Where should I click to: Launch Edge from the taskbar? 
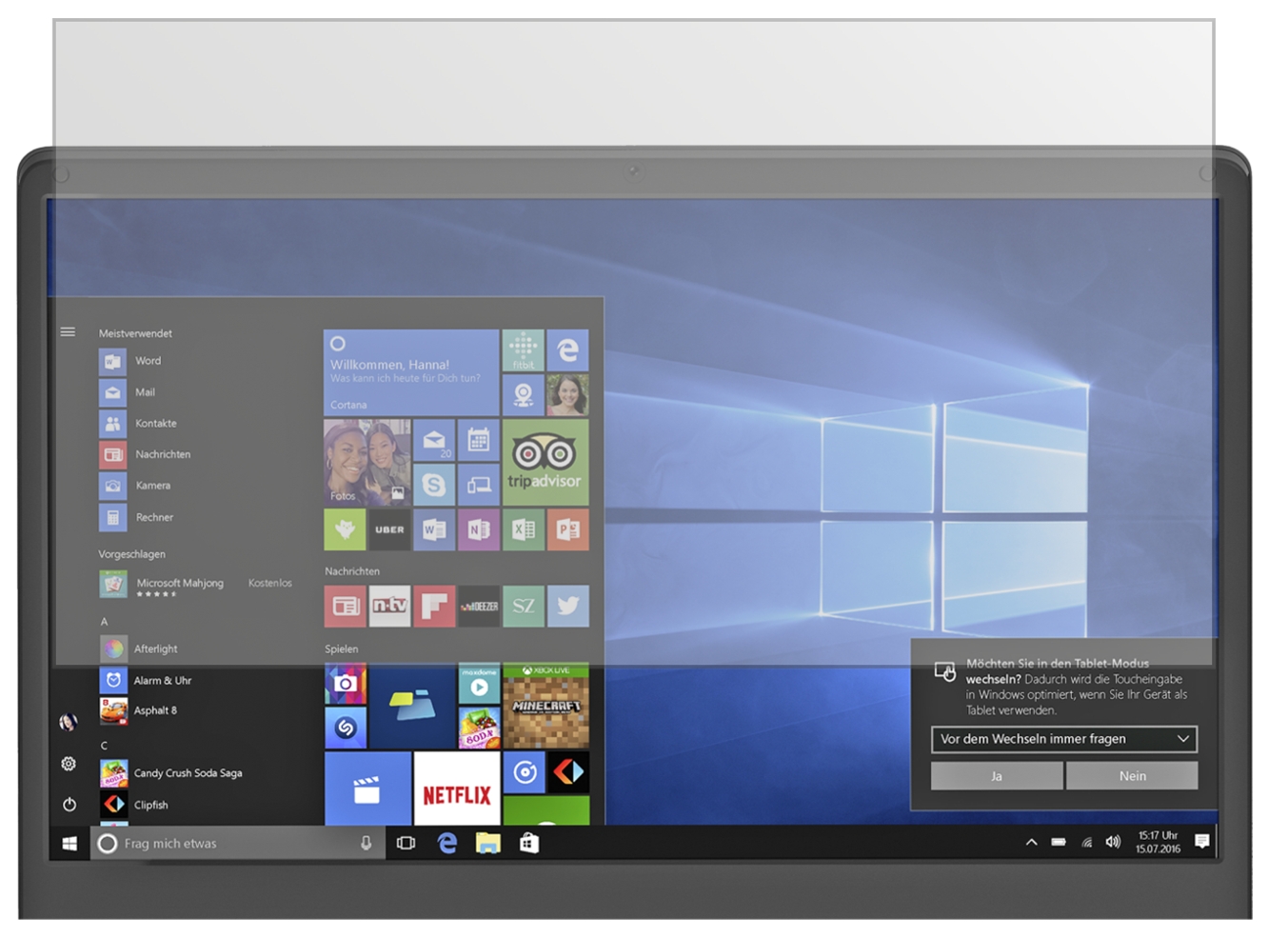click(x=447, y=843)
